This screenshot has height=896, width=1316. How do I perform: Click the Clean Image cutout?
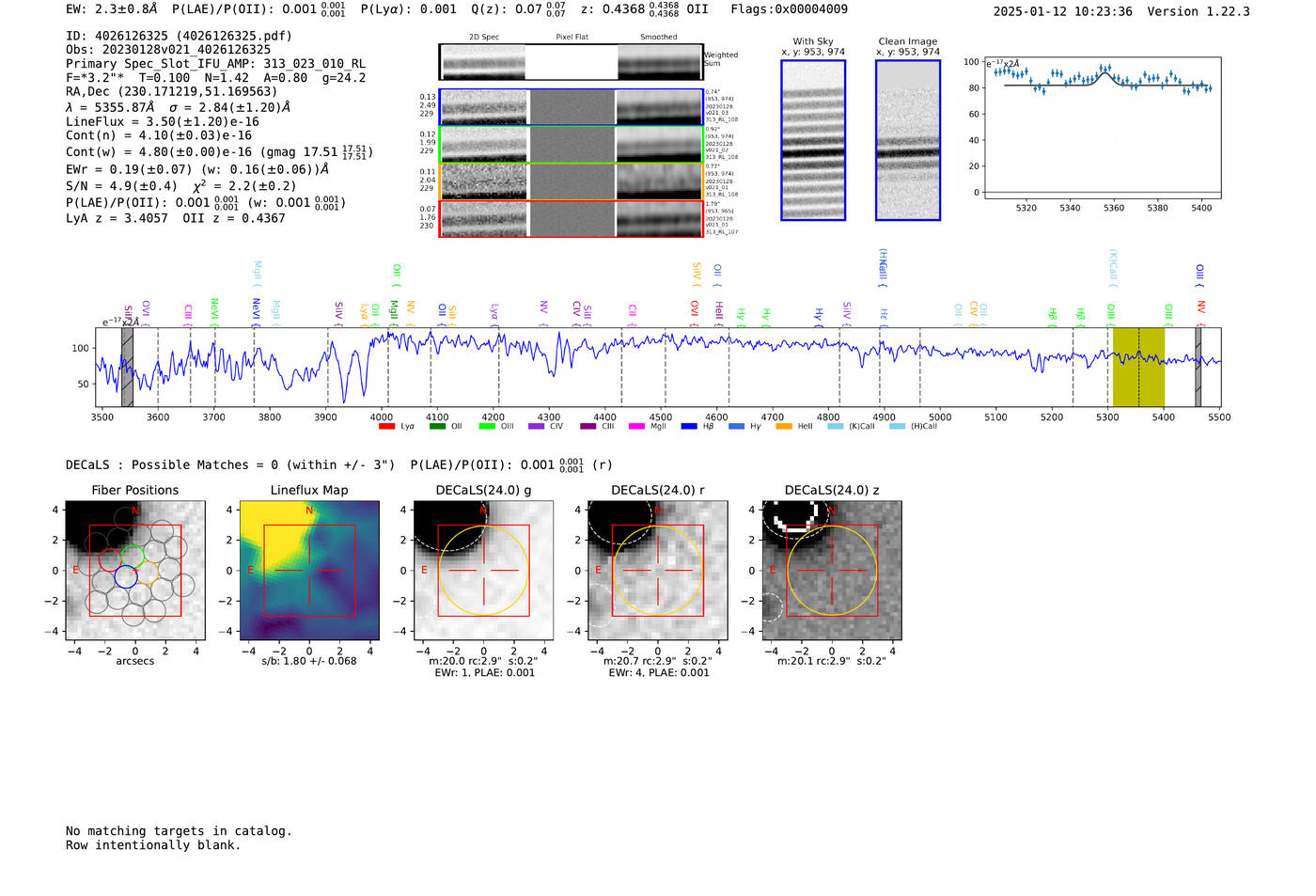point(908,140)
